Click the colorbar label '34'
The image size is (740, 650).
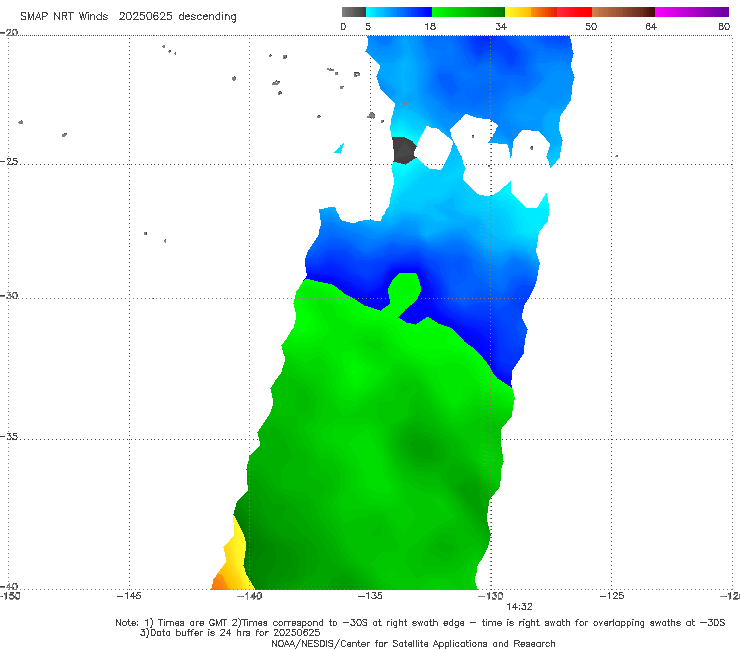(501, 26)
